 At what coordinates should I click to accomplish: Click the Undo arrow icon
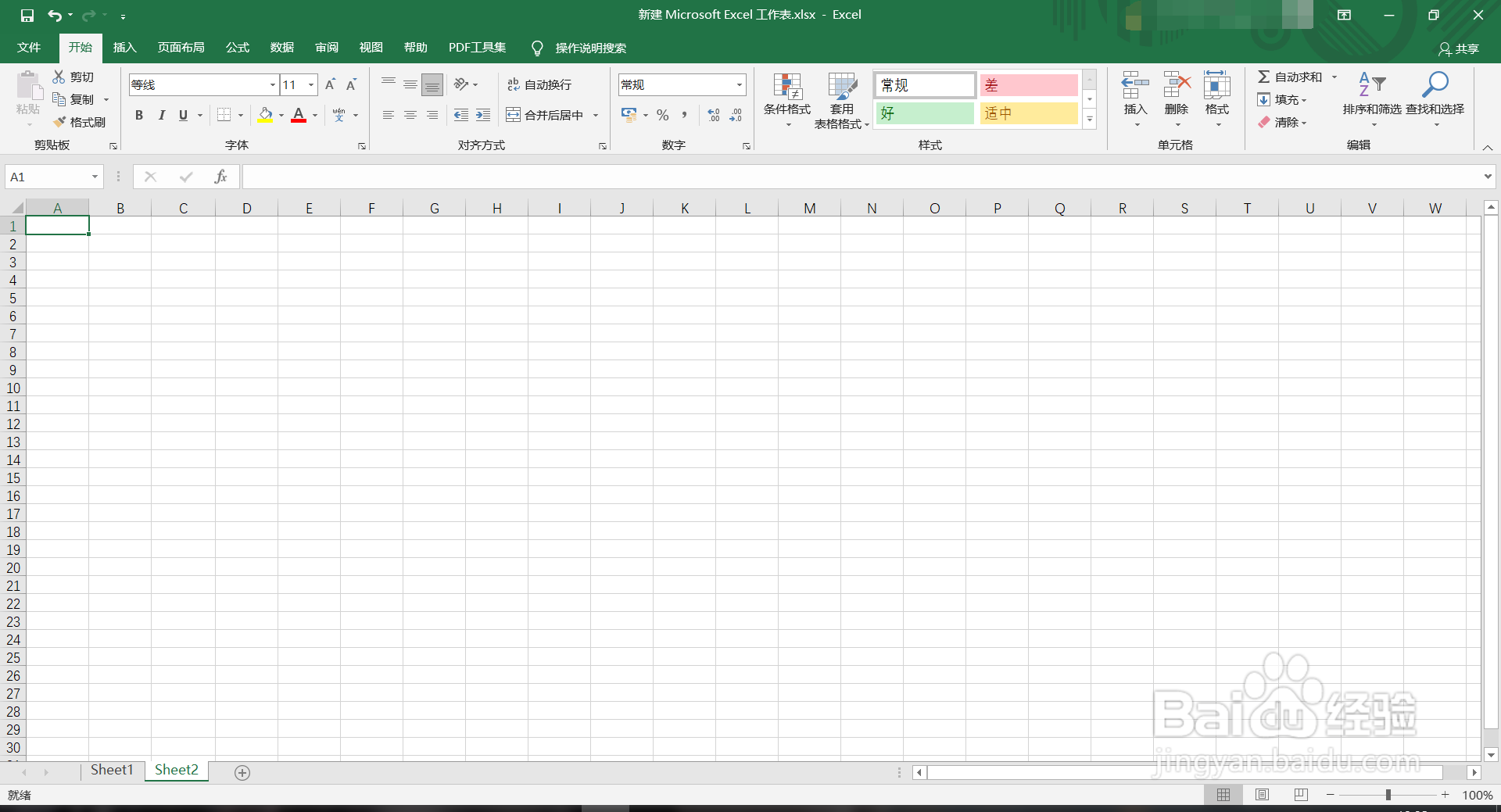click(54, 15)
